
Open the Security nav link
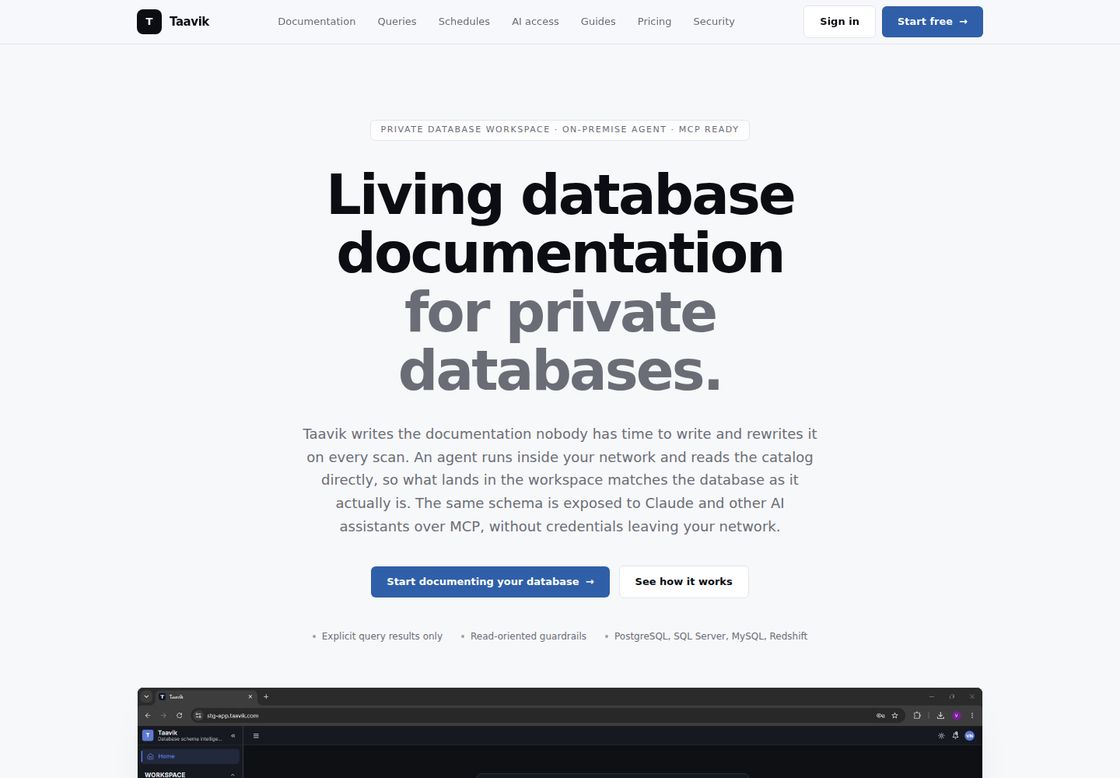[x=714, y=21]
